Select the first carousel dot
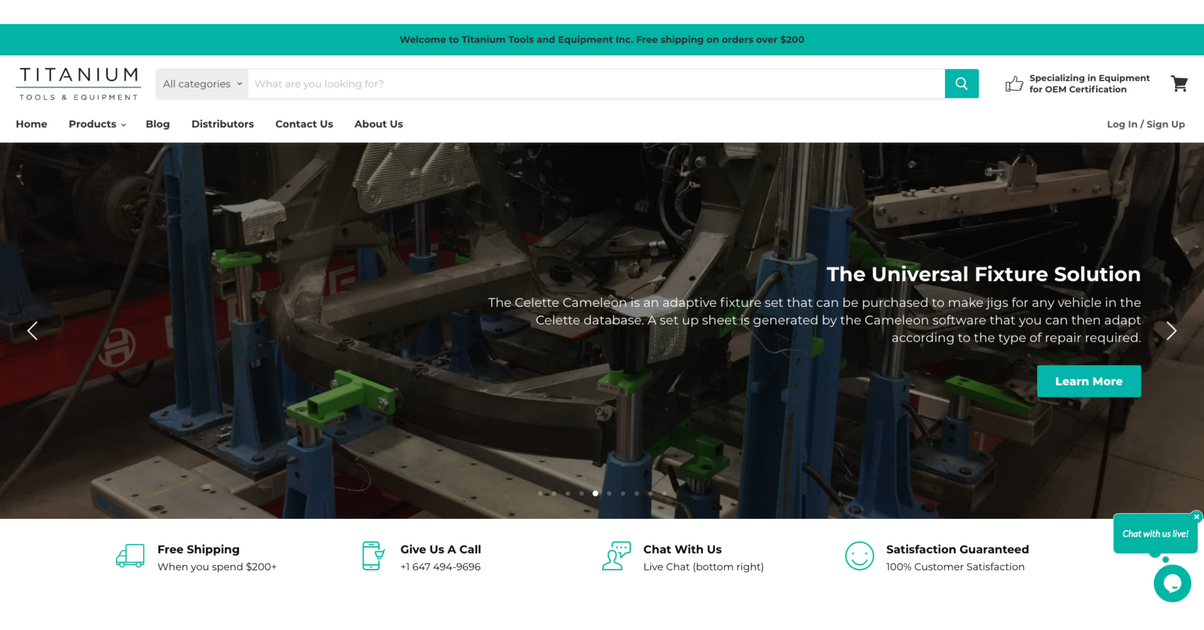The image size is (1204, 630). point(540,493)
